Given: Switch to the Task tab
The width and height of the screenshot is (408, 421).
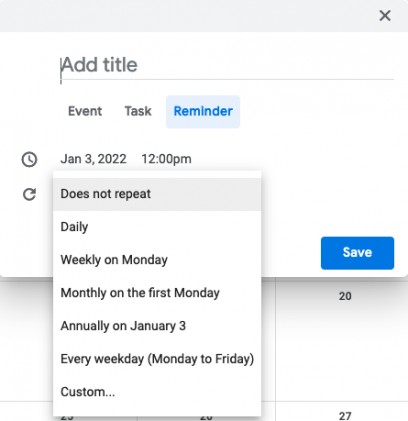Looking at the screenshot, I should pyautogui.click(x=138, y=111).
